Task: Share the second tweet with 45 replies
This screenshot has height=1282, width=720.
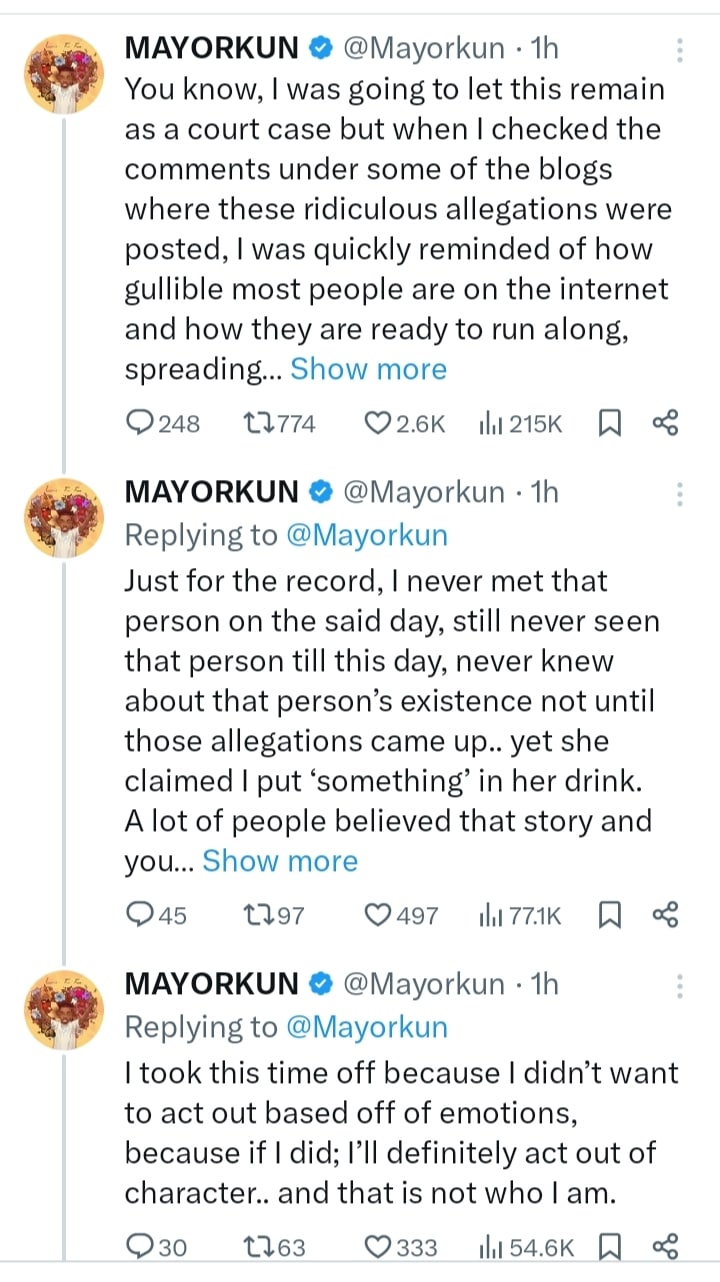Action: pyautogui.click(x=665, y=915)
